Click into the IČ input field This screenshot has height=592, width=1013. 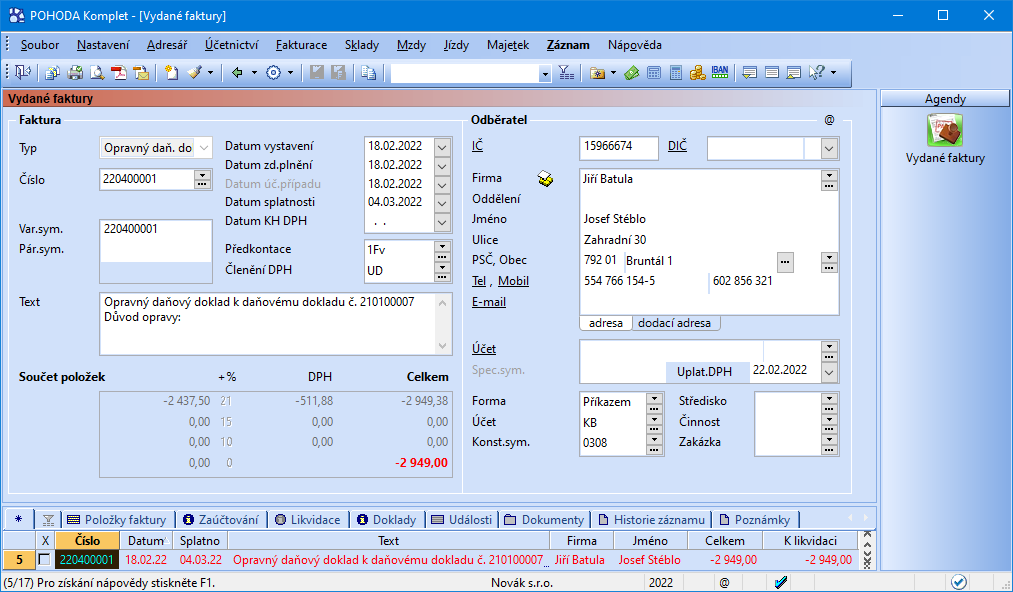(x=619, y=148)
